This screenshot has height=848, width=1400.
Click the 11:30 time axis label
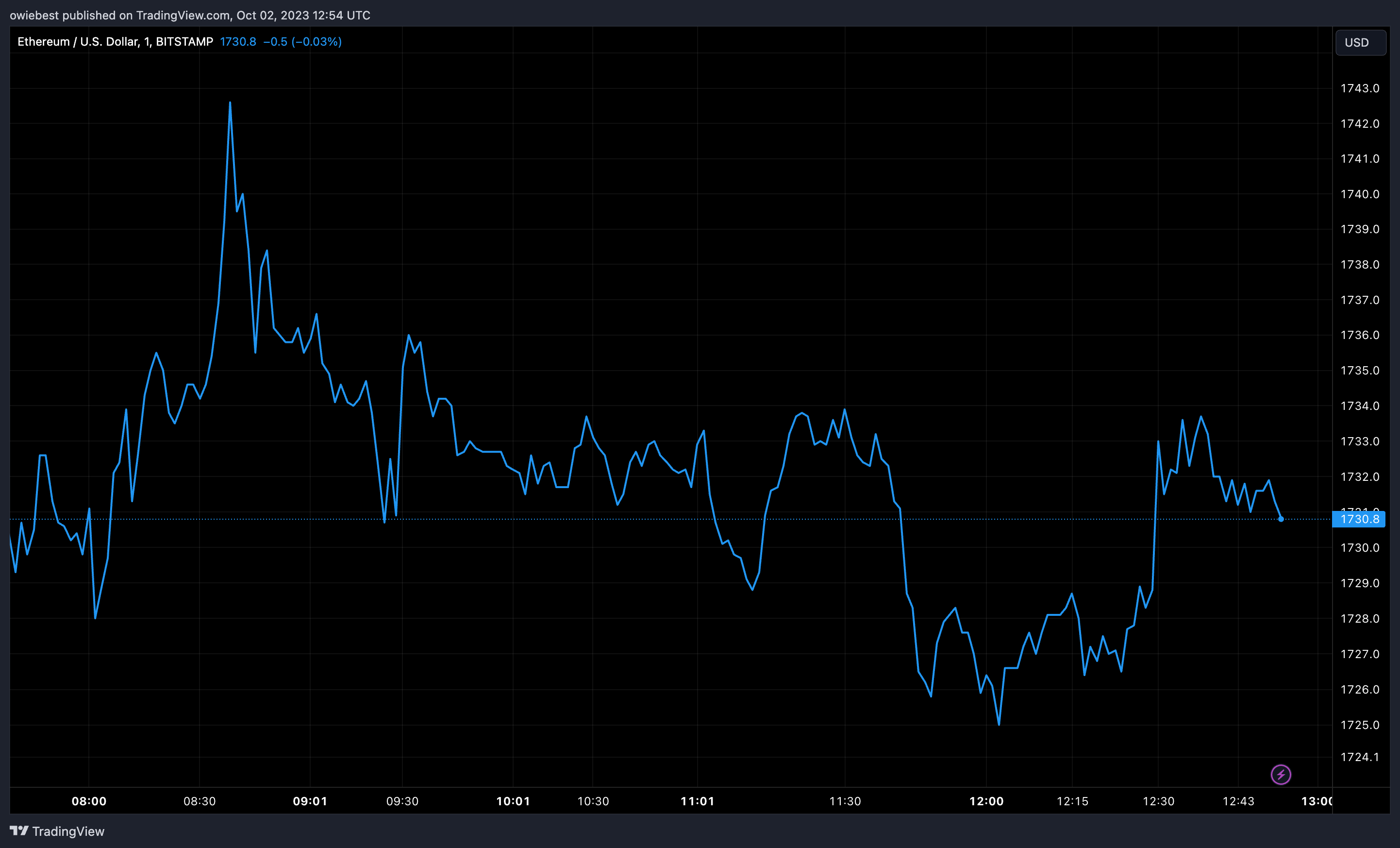point(845,801)
